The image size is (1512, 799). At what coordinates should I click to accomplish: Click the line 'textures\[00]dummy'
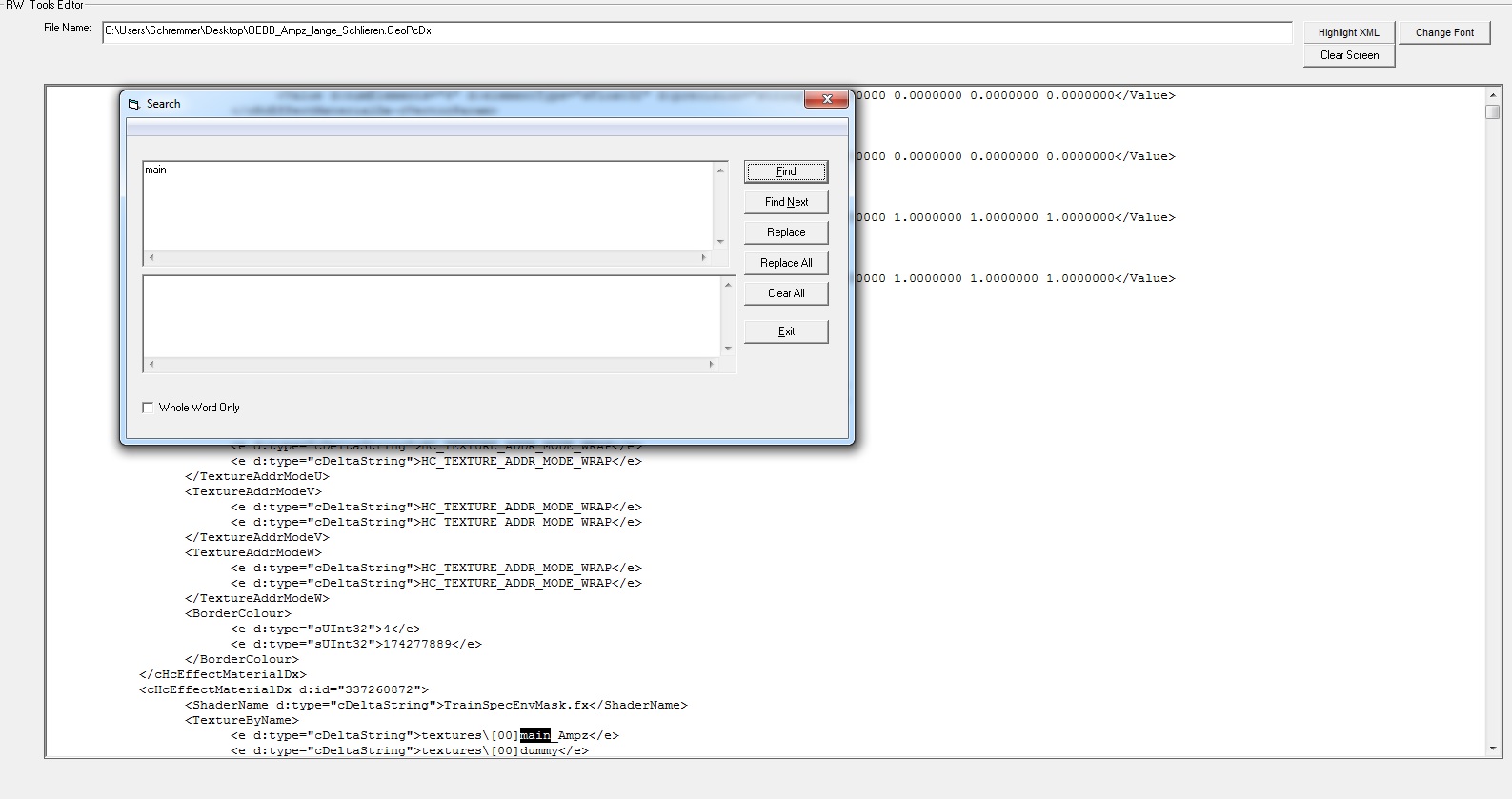(410, 750)
